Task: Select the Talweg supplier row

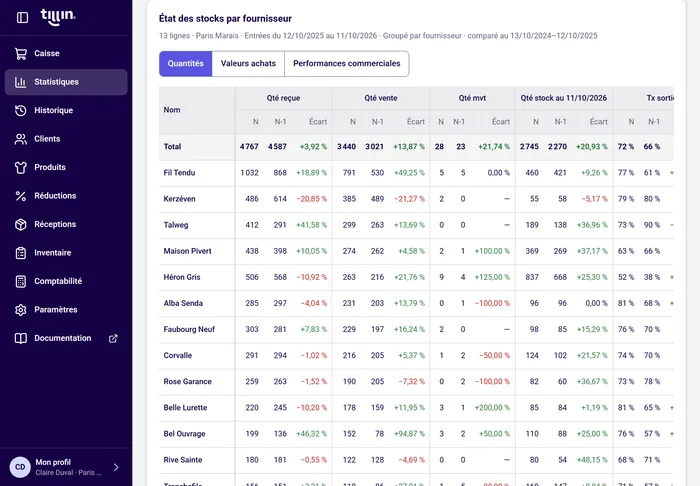Action: (x=416, y=225)
